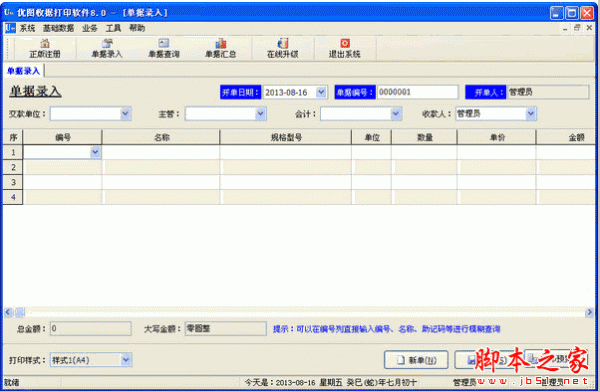Click the 就绪 status bar text
600x392 pixels.
[x=12, y=382]
